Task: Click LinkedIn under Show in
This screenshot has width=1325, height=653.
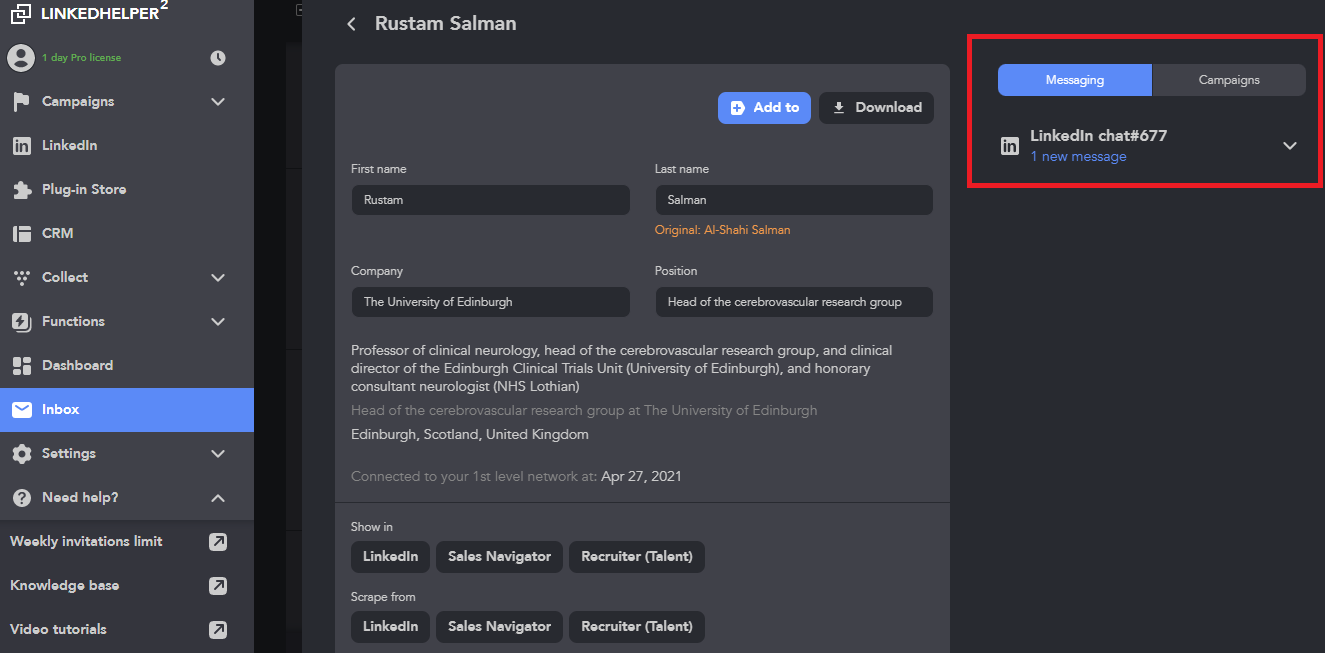Action: (x=390, y=557)
